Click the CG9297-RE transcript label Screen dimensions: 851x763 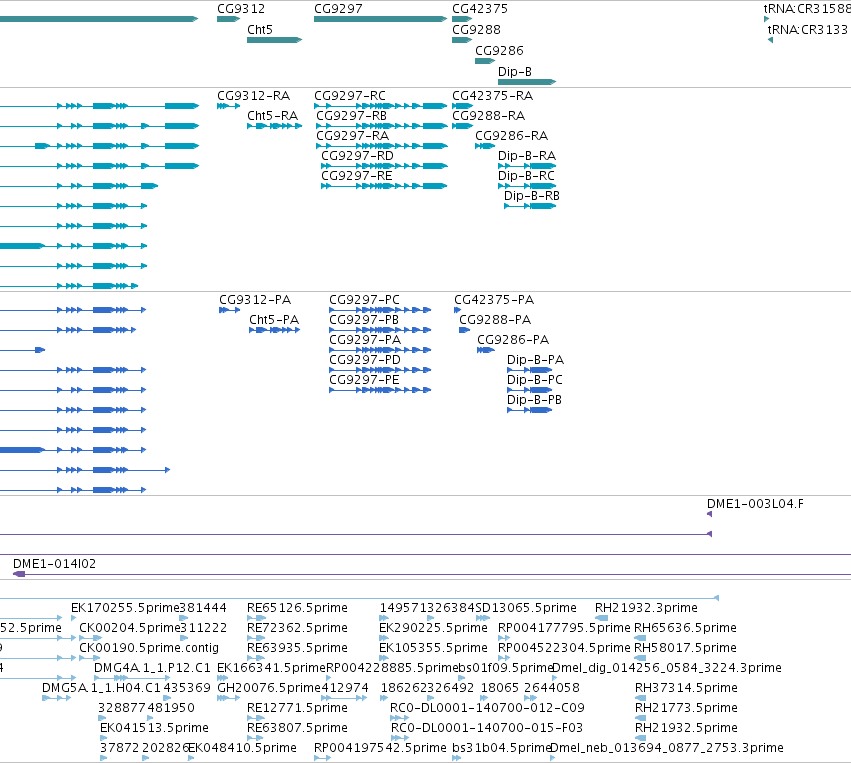(x=357, y=176)
